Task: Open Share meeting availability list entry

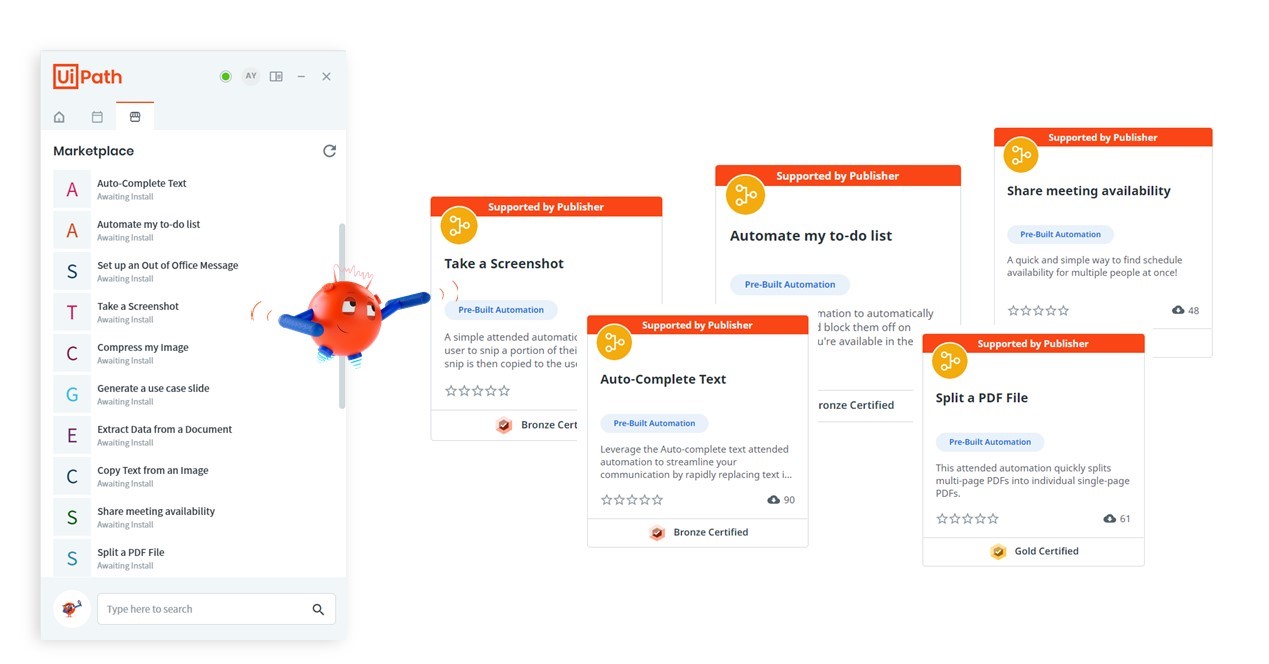Action: click(195, 517)
